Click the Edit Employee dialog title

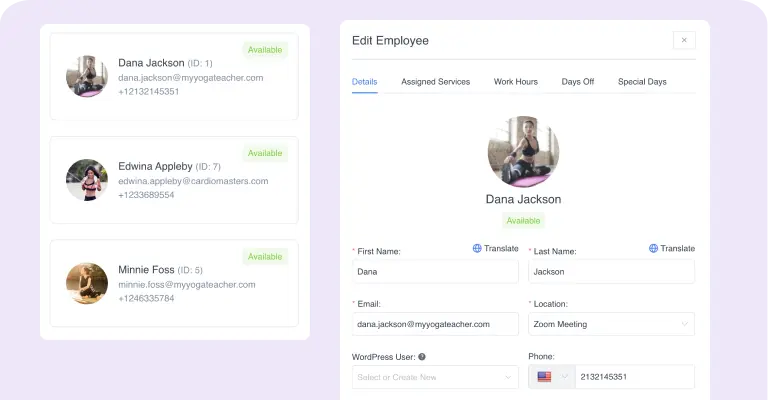390,41
